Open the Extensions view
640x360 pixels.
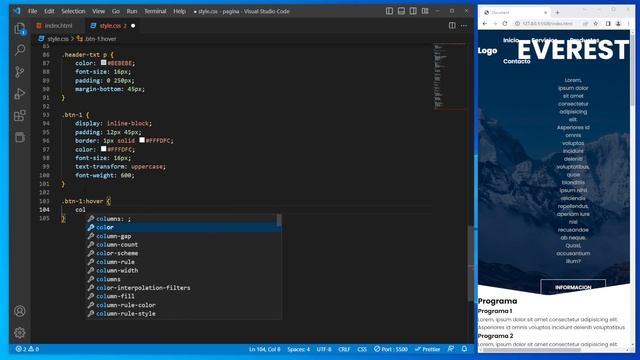[x=20, y=116]
